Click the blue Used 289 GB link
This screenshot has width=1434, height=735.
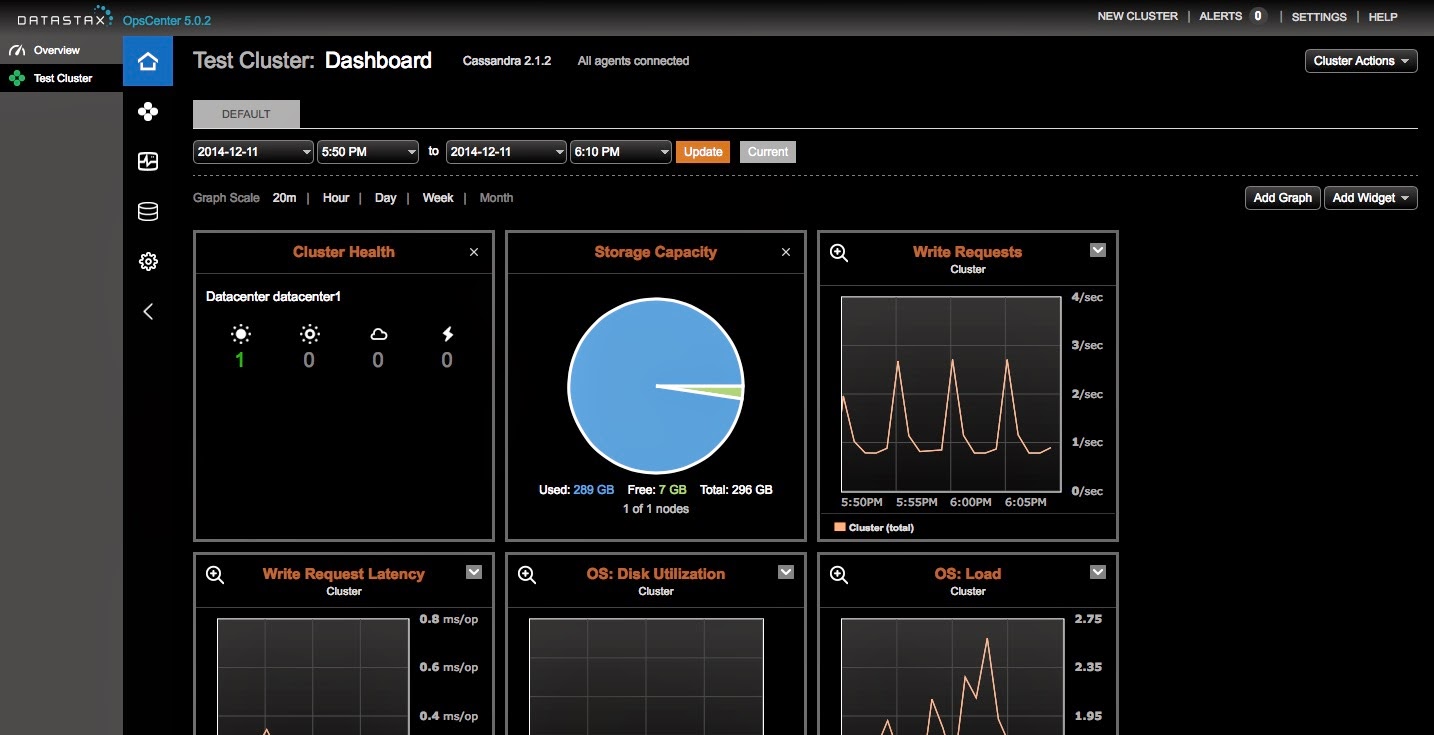(x=595, y=489)
